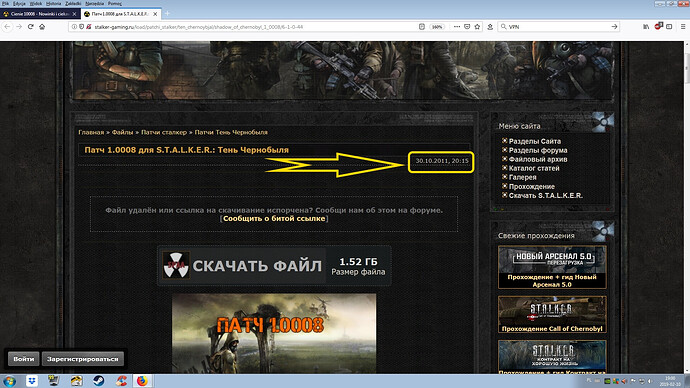Image resolution: width=690 pixels, height=388 pixels.
Task: Bookmark this page with the star icon
Action: [477, 27]
